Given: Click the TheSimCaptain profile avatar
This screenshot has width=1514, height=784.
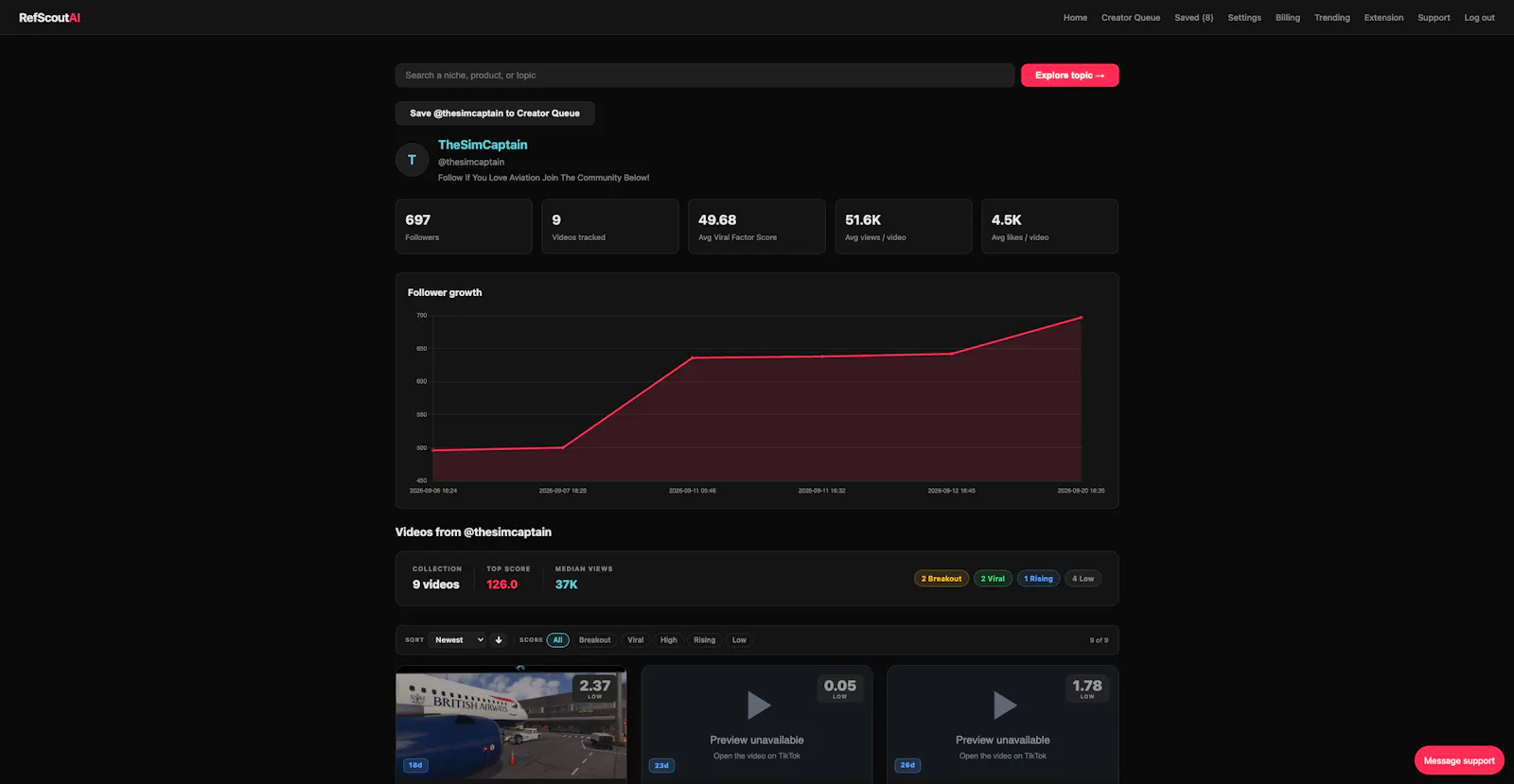Looking at the screenshot, I should point(412,160).
